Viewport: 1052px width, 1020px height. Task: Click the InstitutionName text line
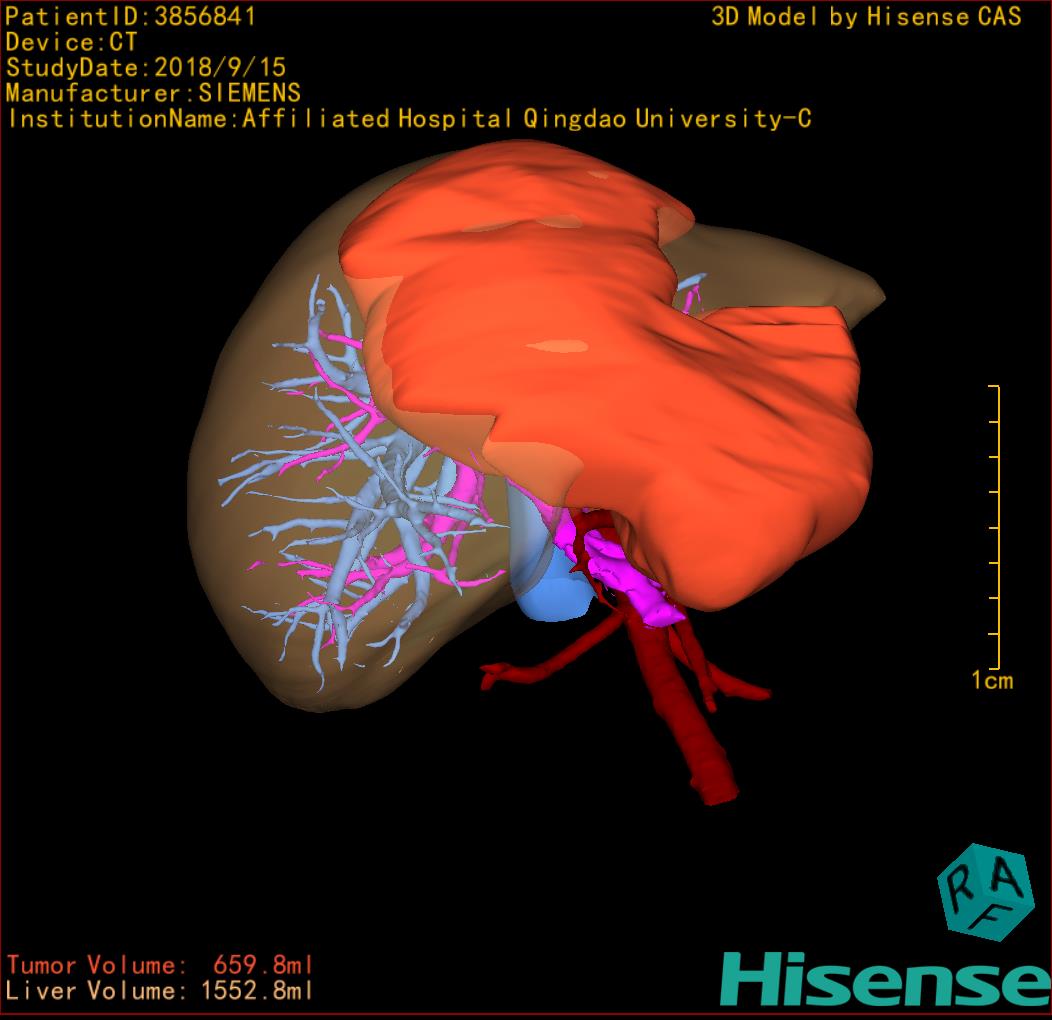408,119
